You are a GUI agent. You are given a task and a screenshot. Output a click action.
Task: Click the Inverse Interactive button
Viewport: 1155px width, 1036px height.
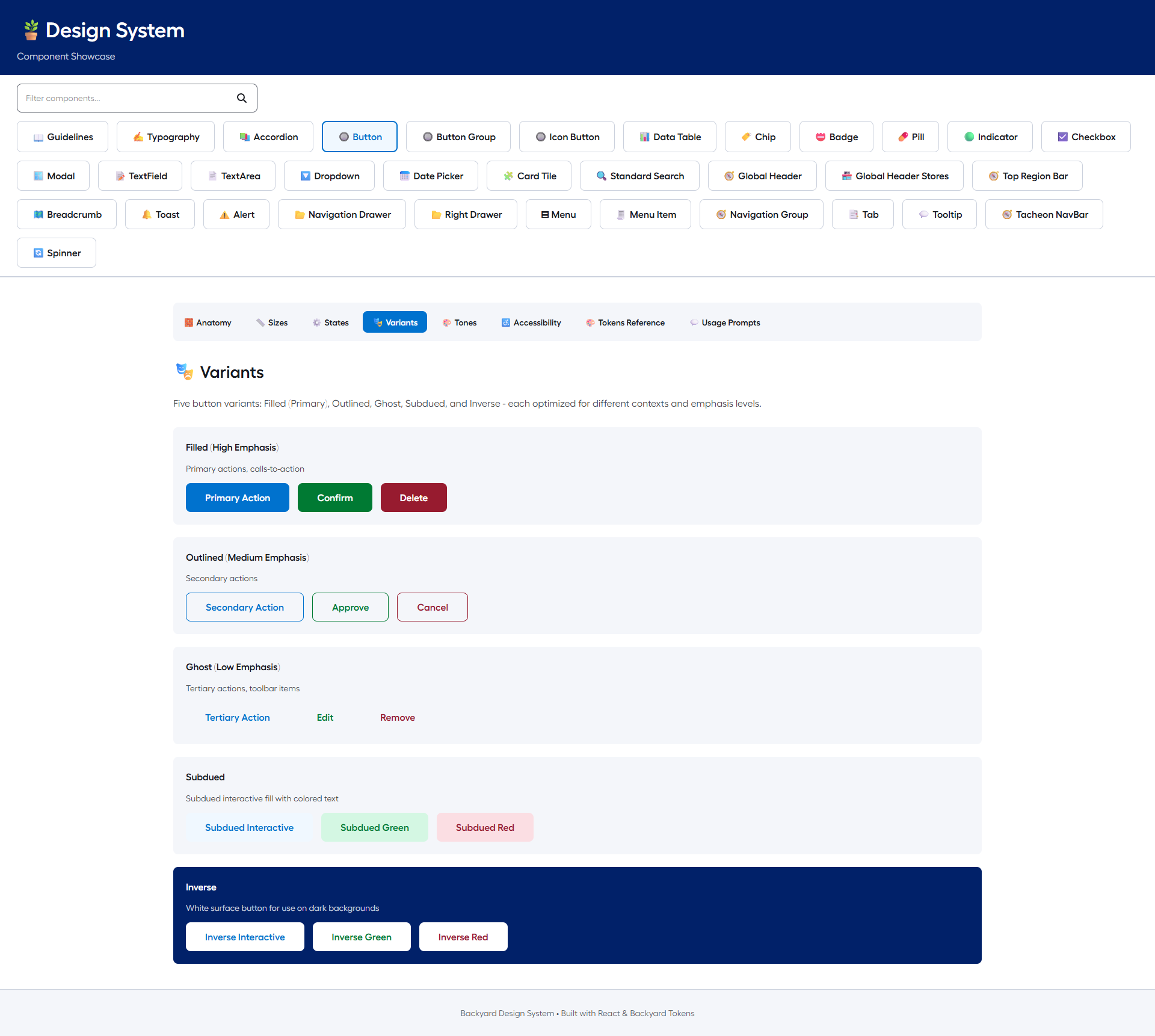click(x=245, y=937)
